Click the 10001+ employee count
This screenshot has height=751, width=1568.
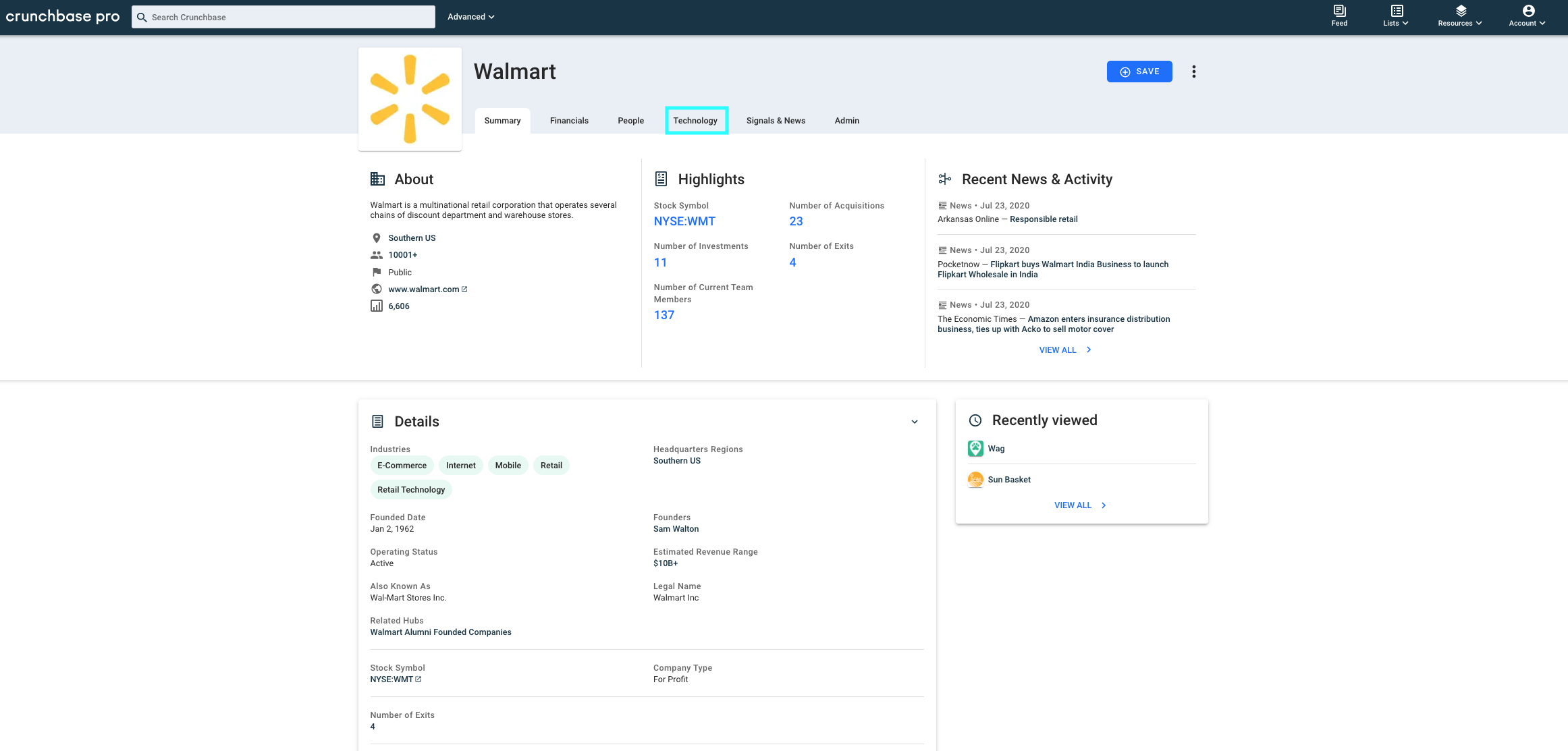pyautogui.click(x=402, y=255)
